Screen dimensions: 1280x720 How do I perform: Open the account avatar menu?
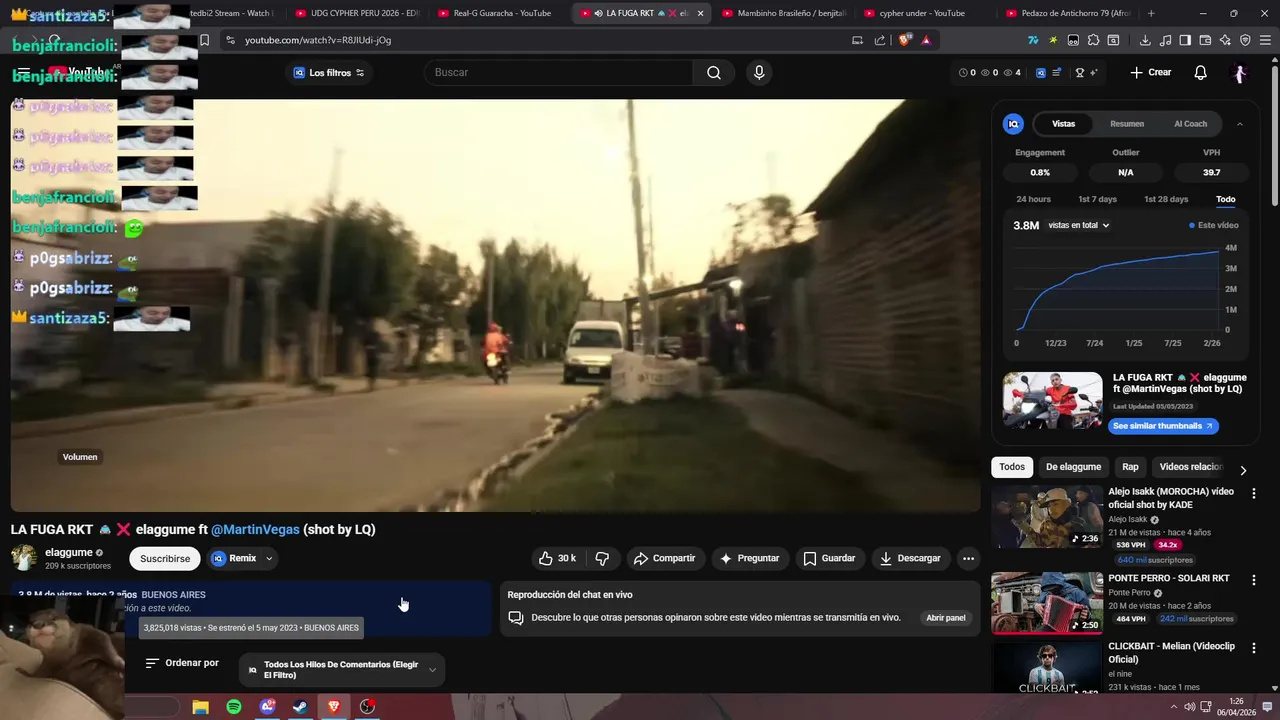pos(1239,73)
